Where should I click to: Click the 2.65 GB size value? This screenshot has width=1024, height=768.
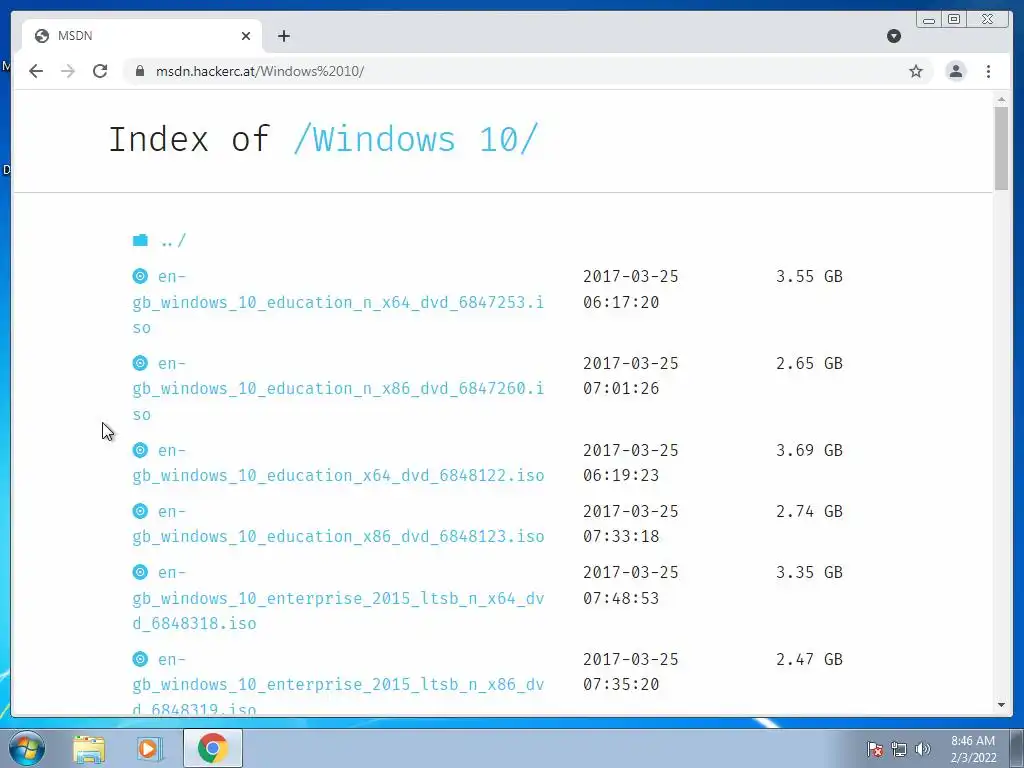pos(809,363)
